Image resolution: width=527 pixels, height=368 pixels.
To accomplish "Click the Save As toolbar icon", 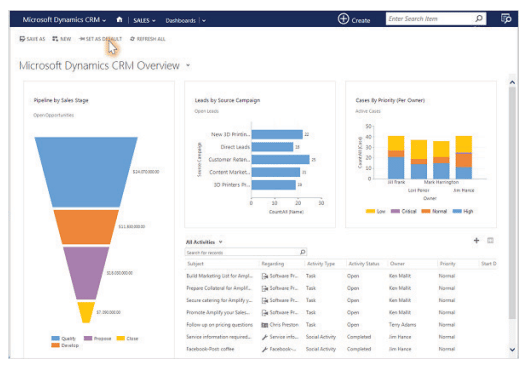I will 22,39.
